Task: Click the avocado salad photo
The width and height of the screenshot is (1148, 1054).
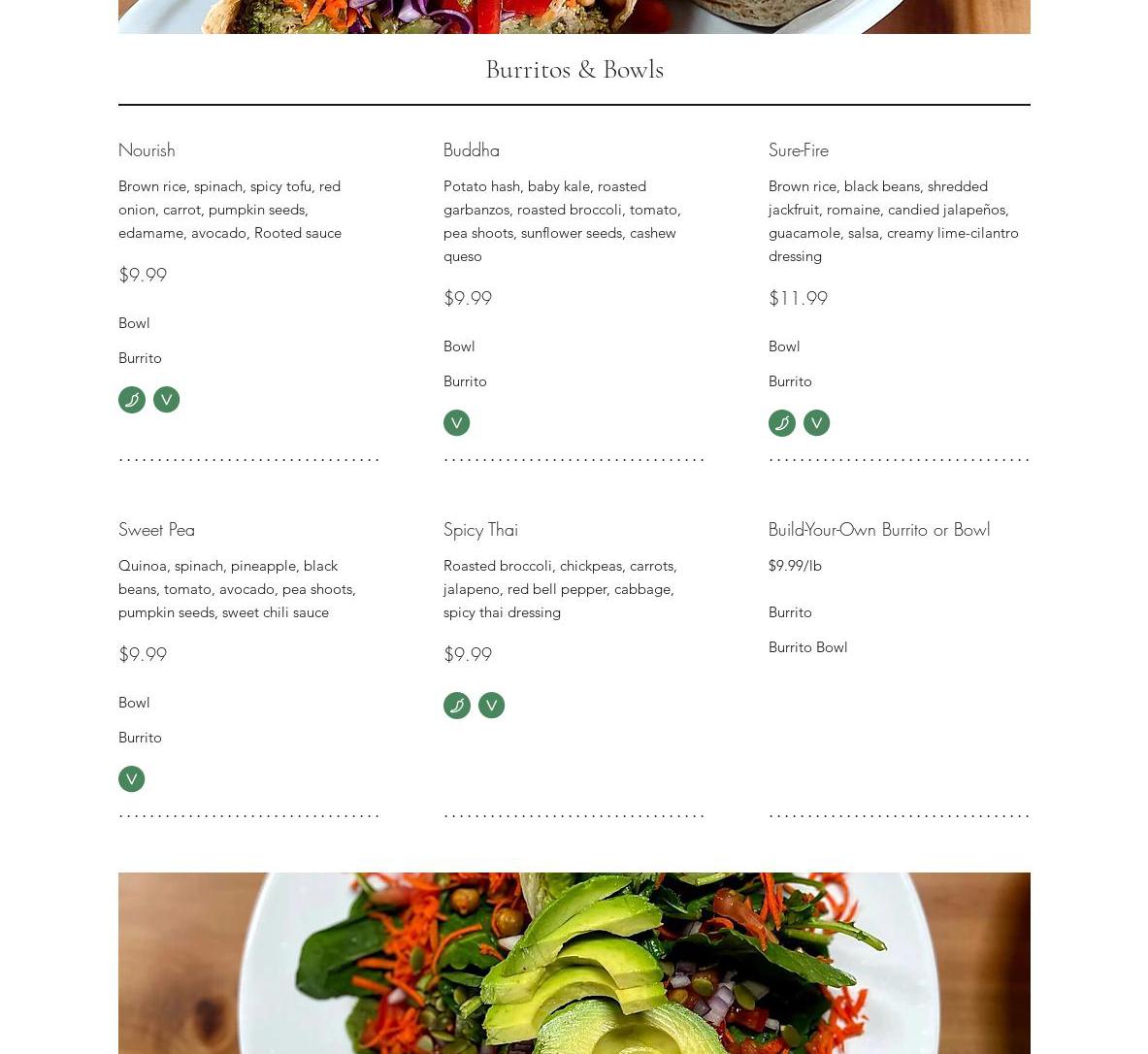Action: pyautogui.click(x=574, y=963)
